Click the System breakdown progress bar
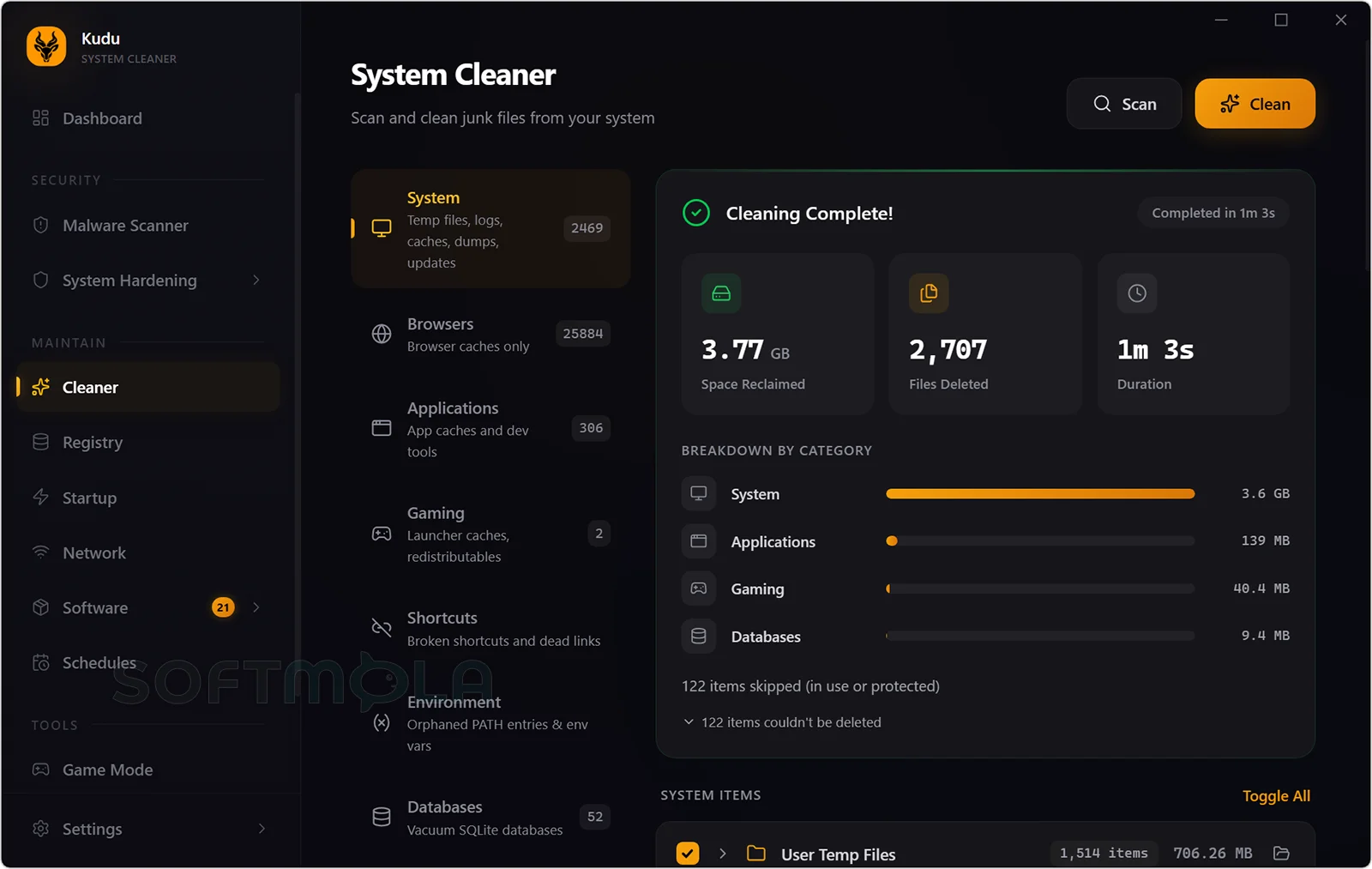Viewport: 1372px width, 869px height. coord(1040,493)
